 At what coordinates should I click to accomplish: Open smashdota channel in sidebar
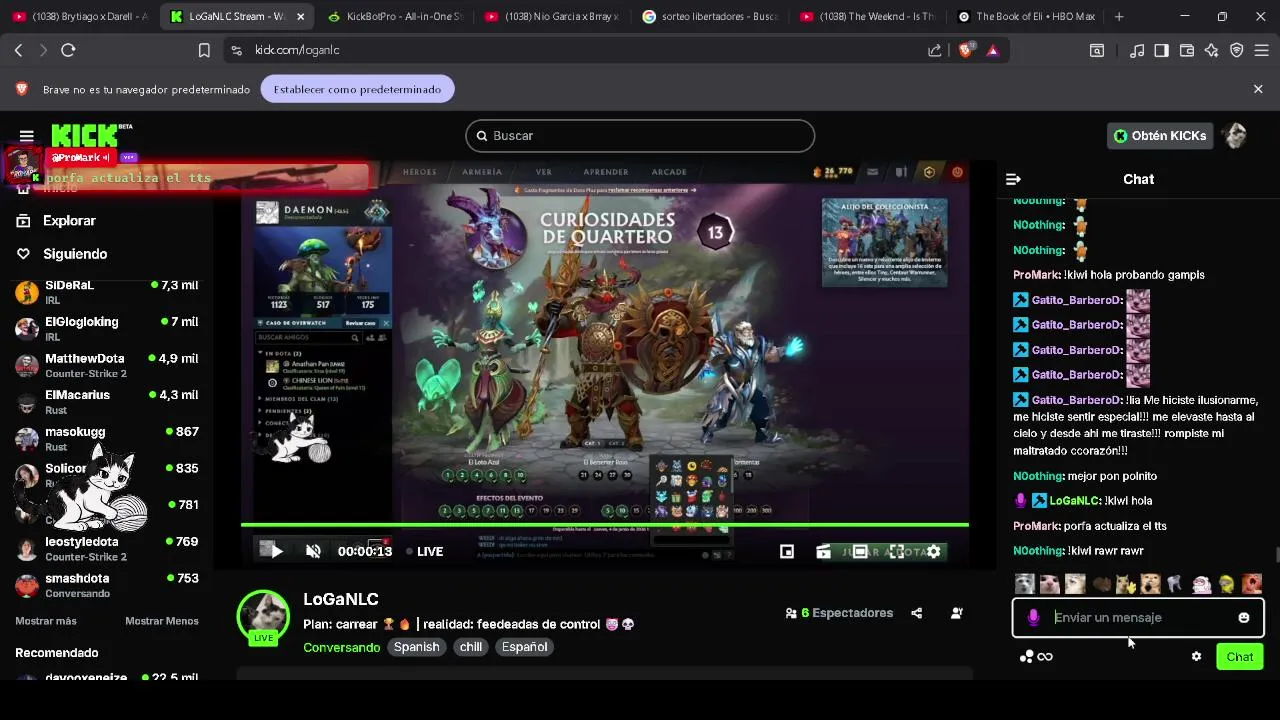[x=107, y=586]
